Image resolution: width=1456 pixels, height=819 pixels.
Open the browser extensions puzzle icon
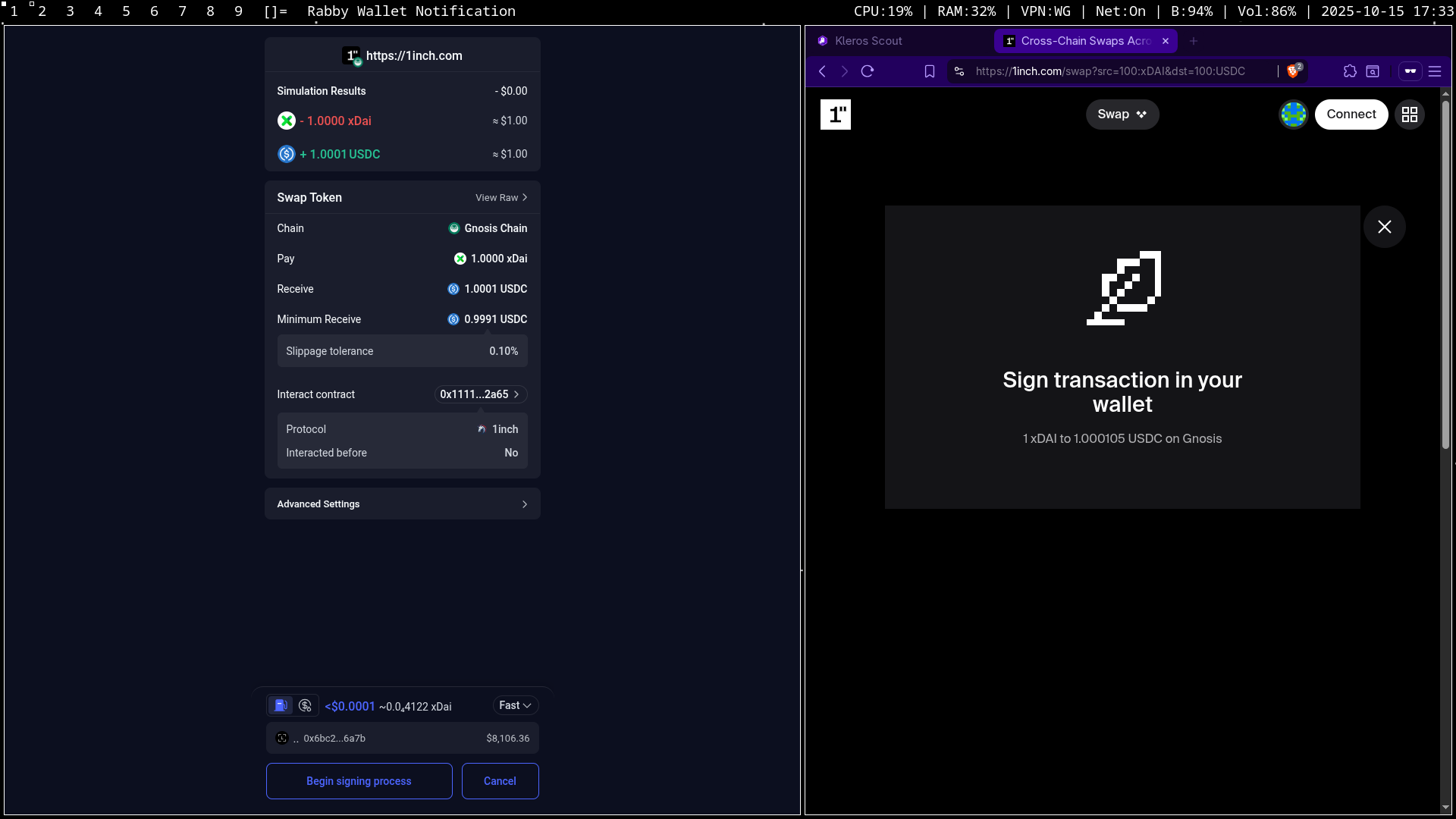[1350, 71]
